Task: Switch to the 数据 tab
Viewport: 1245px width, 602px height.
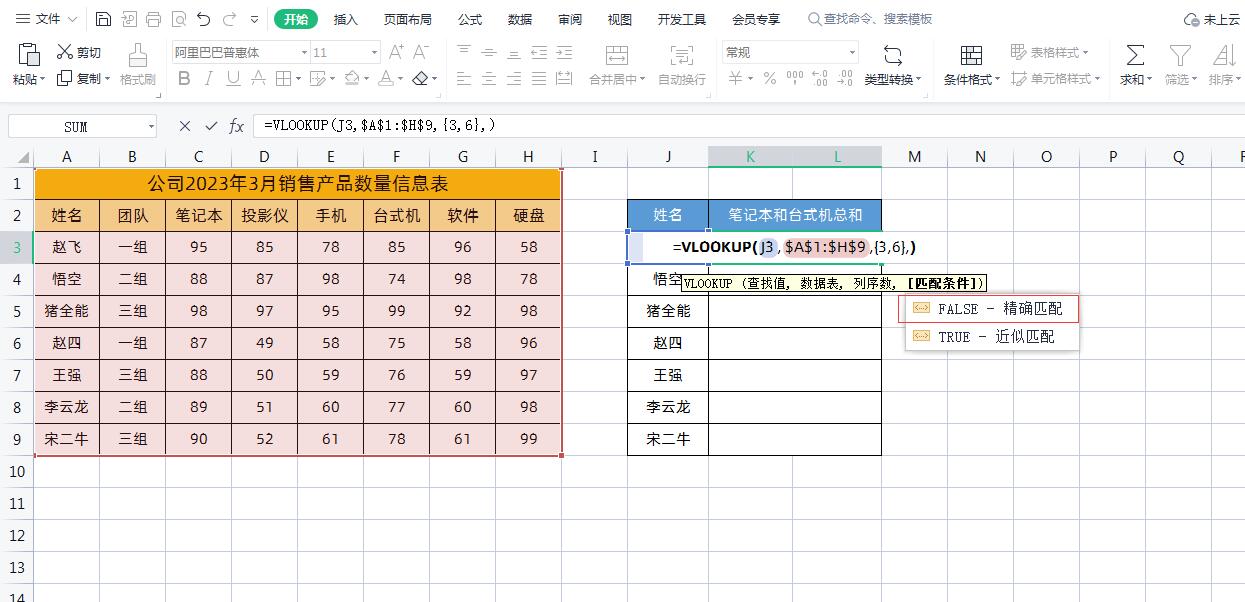Action: click(520, 19)
